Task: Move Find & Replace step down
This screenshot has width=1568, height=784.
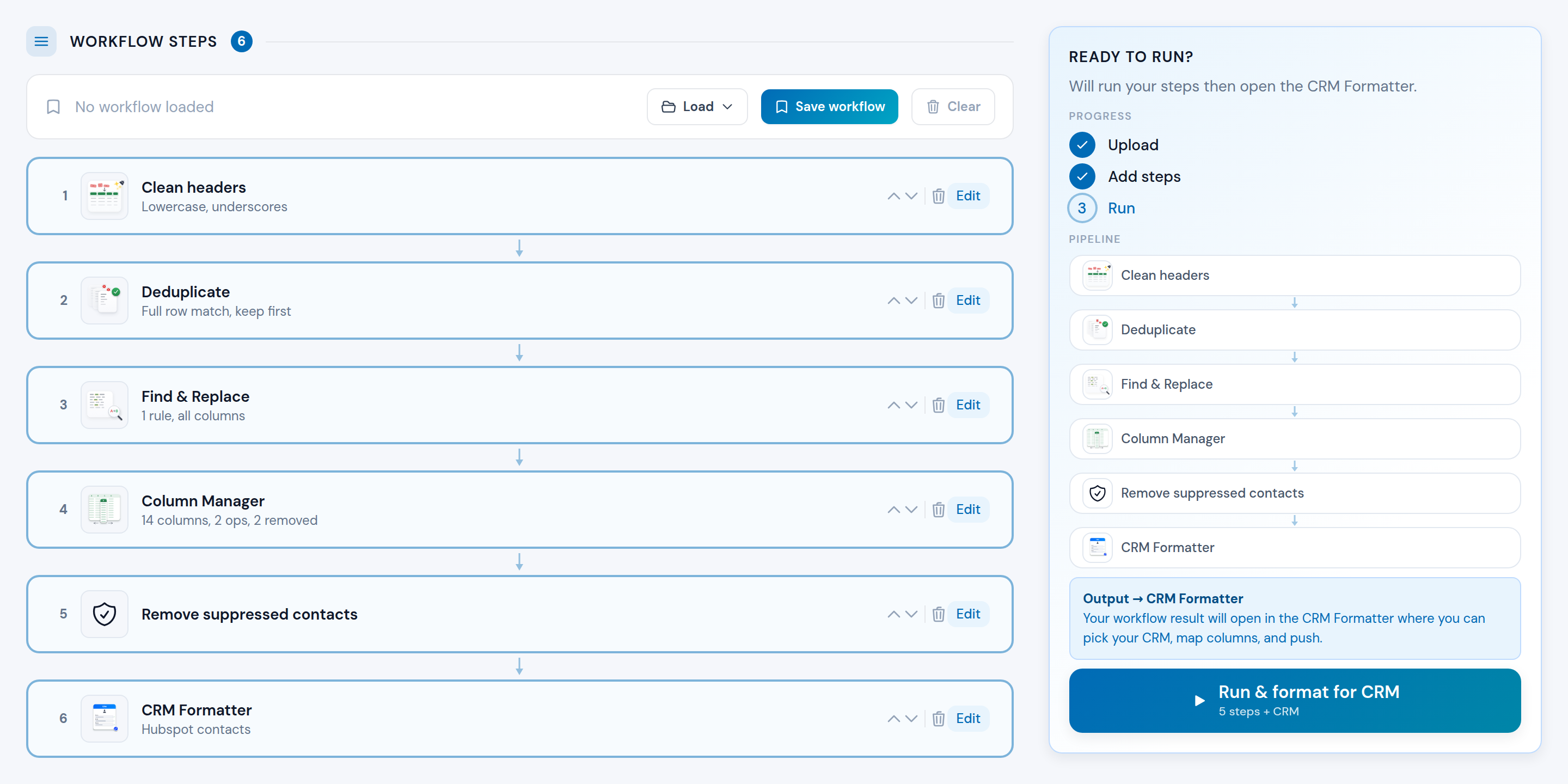Action: tap(911, 406)
